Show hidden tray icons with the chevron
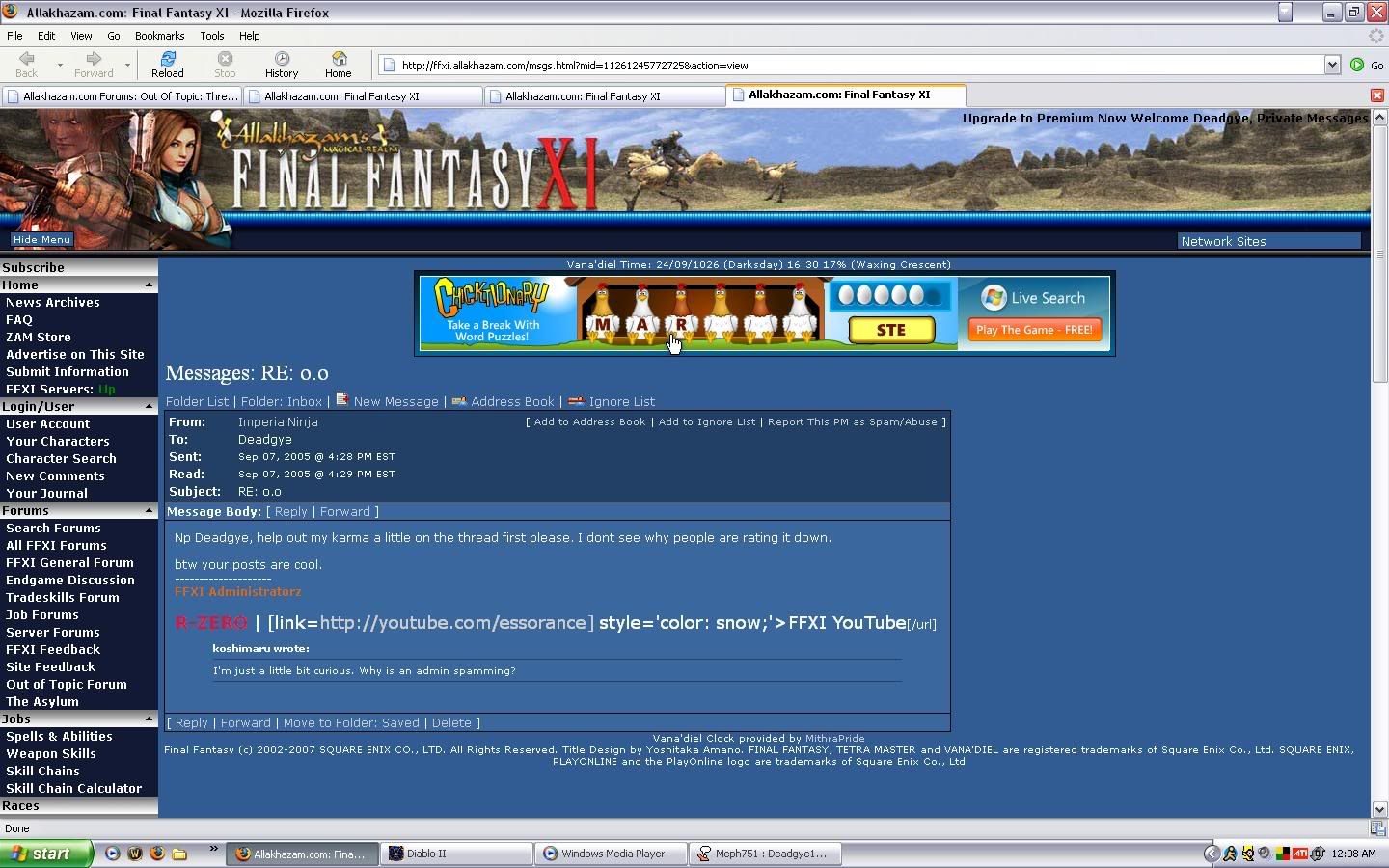Viewport: 1389px width, 868px height. pos(1212,854)
